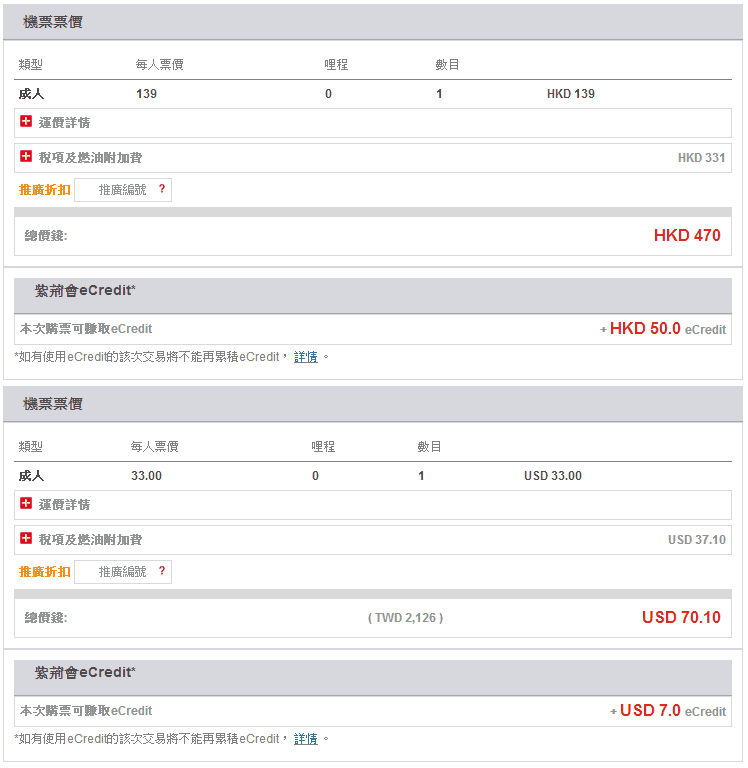748x768 pixels.
Task: Expand the 運價詳情 label text in the HKD section
Action: [x=65, y=123]
